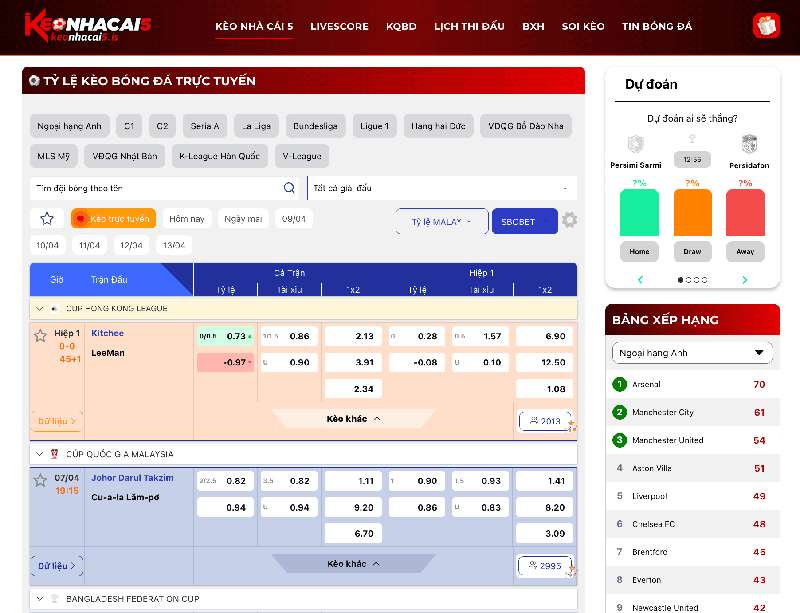Click the Keonhacai5 logo
Screen dimensions: 800x613
click(72, 26)
